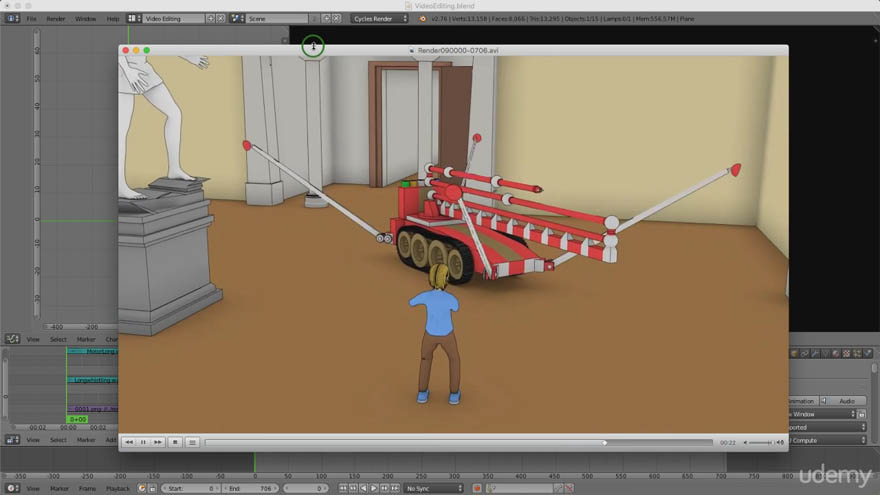Open the timeline Frame menu
Image resolution: width=880 pixels, height=495 pixels.
(87, 488)
